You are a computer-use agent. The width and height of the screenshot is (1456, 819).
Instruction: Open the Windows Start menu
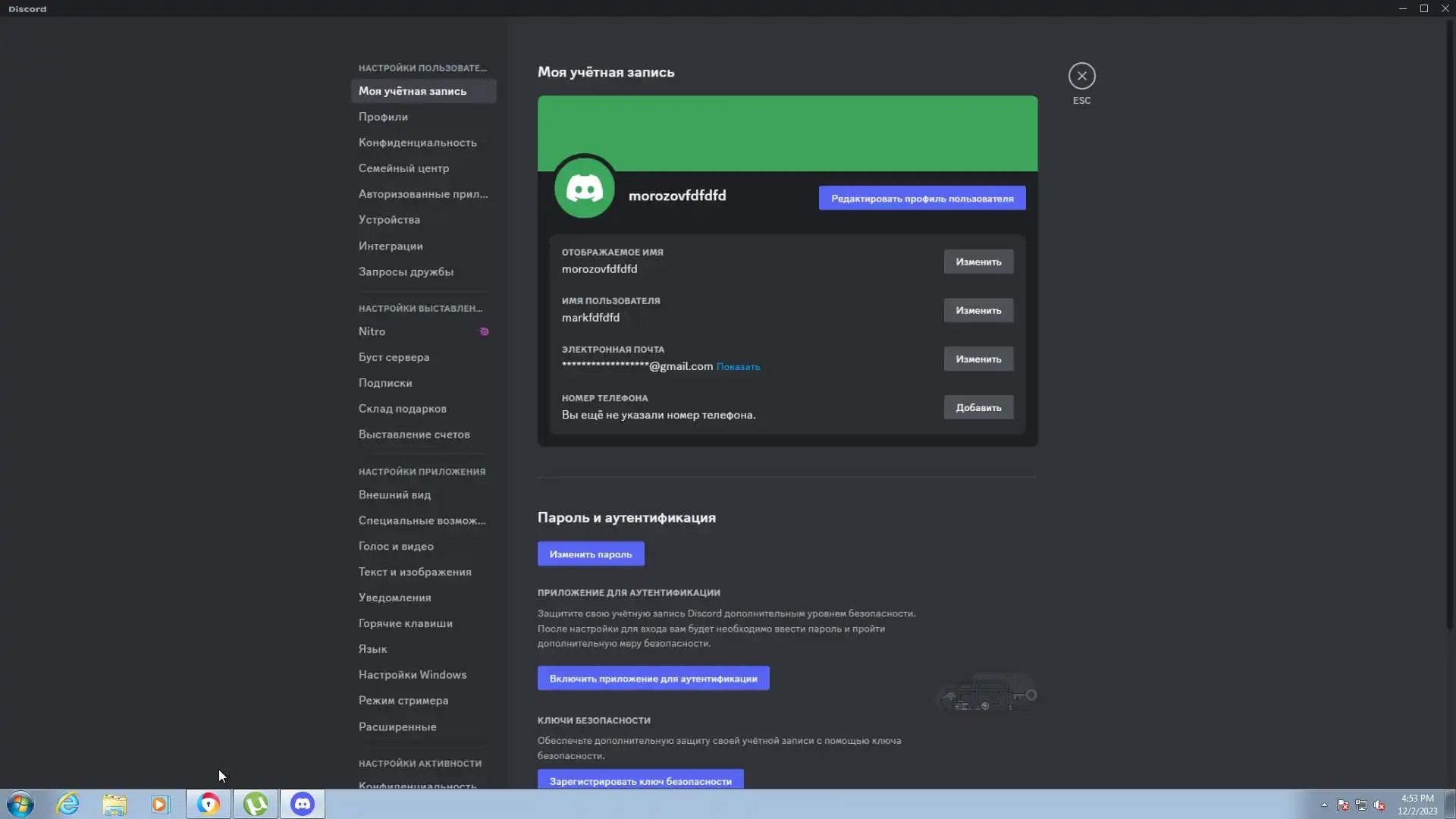[20, 804]
